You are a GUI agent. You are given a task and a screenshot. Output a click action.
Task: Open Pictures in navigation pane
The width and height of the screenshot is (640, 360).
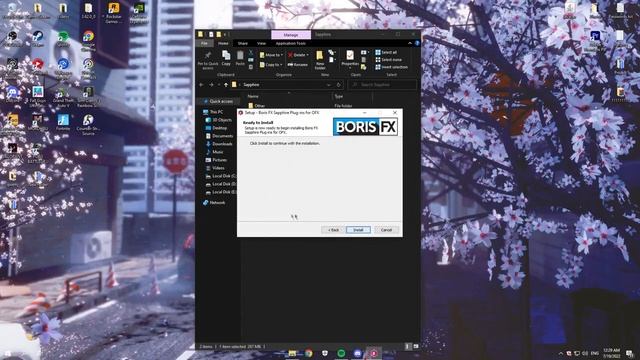216,160
